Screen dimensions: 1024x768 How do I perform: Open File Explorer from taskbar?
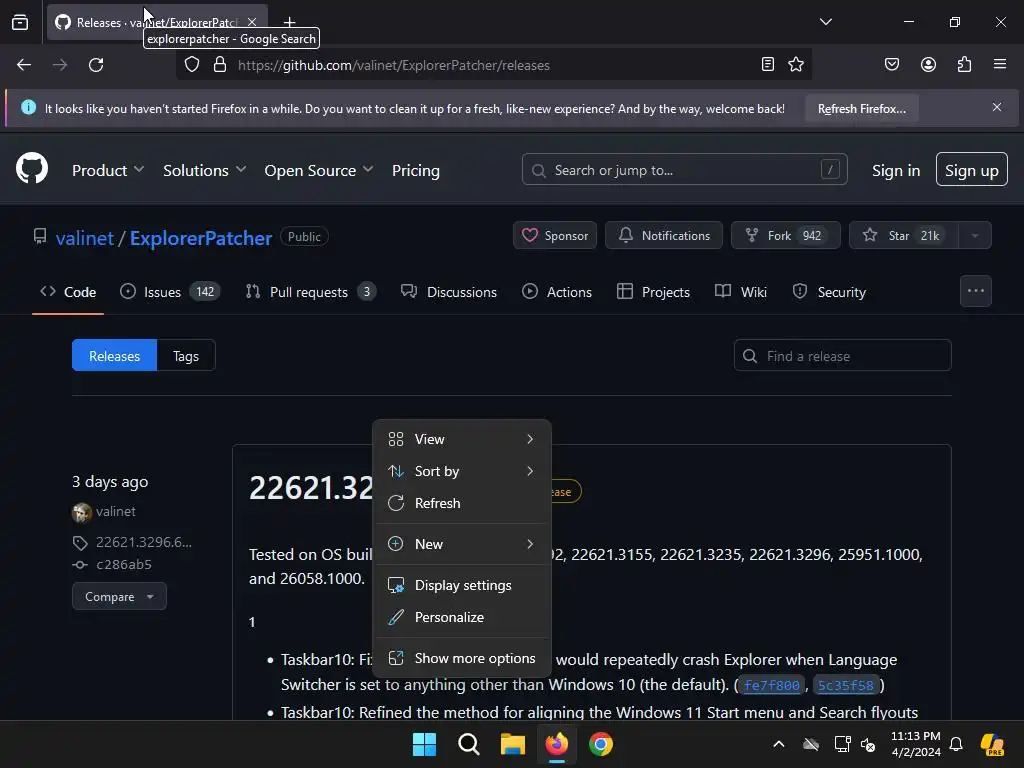pyautogui.click(x=513, y=744)
